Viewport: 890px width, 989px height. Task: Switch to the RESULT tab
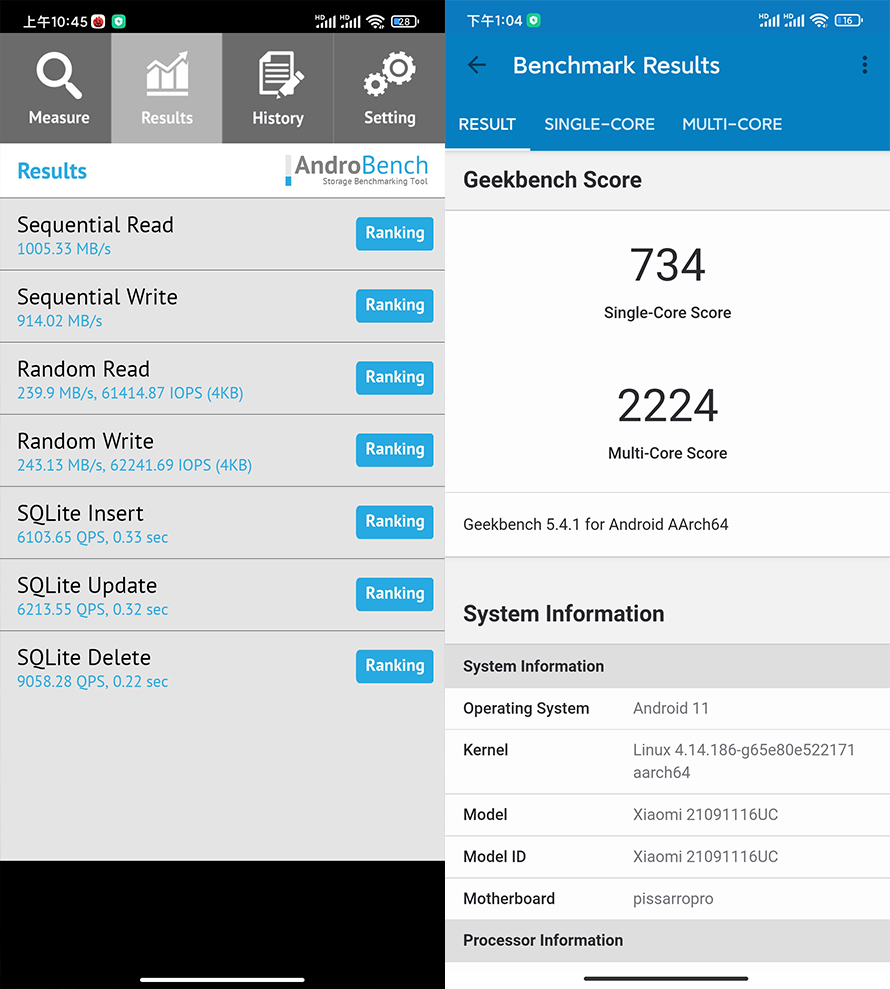click(x=487, y=124)
